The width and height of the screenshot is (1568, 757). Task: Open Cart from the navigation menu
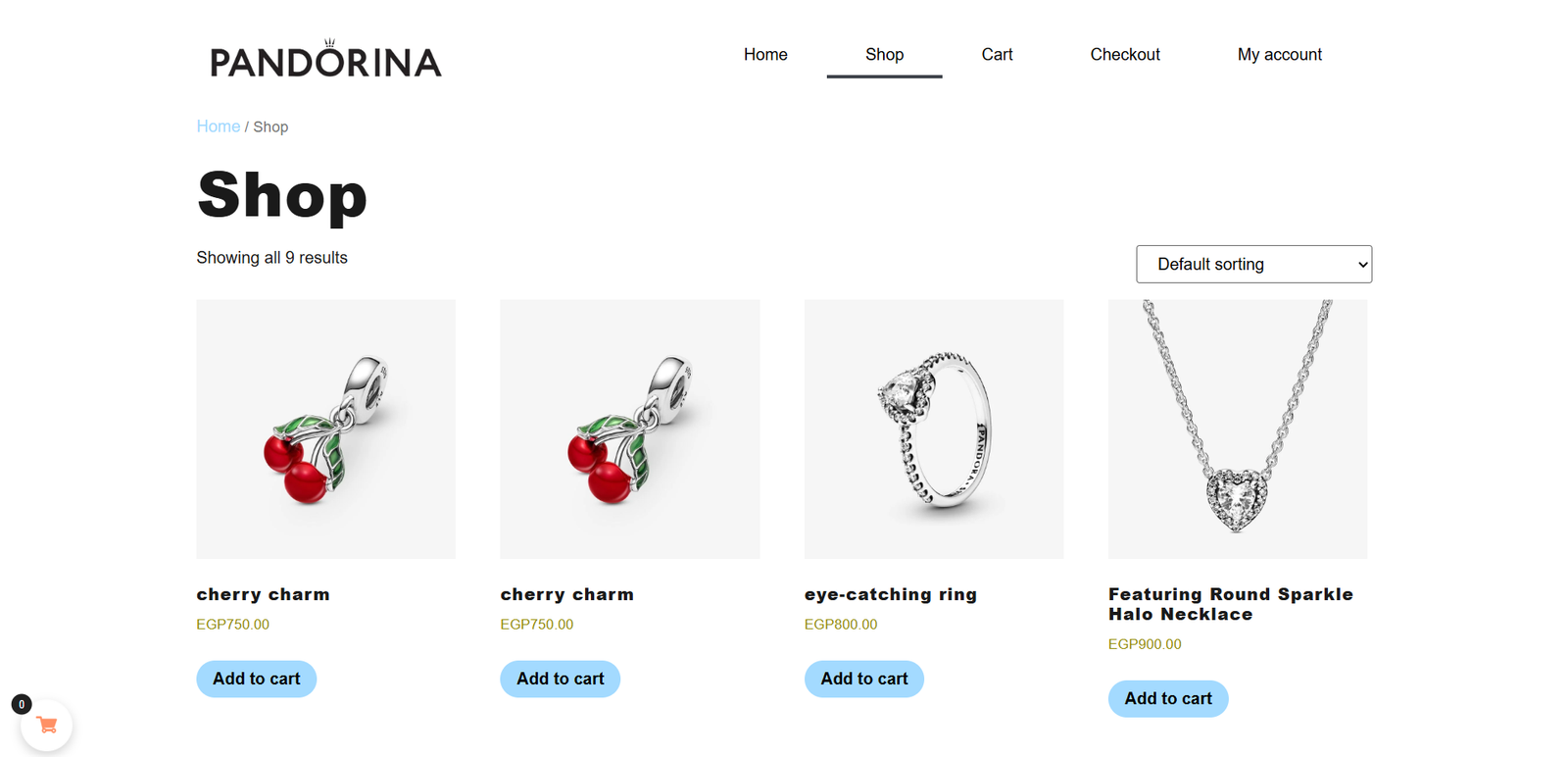coord(997,55)
